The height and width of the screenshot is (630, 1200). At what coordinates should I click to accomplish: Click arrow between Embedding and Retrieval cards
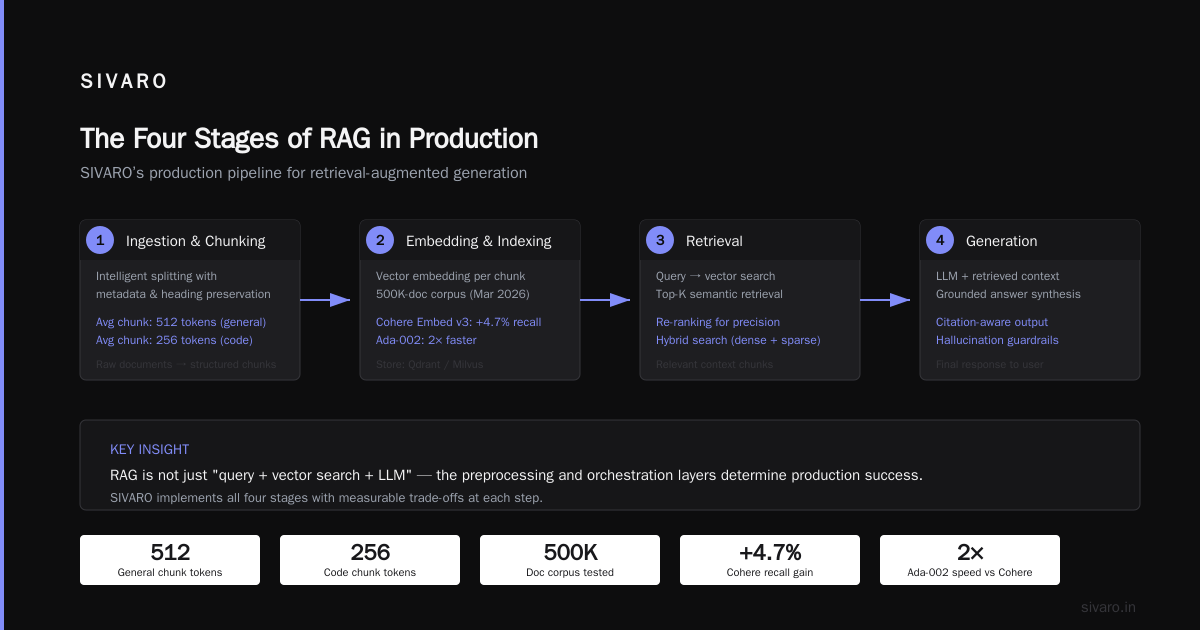(606, 299)
